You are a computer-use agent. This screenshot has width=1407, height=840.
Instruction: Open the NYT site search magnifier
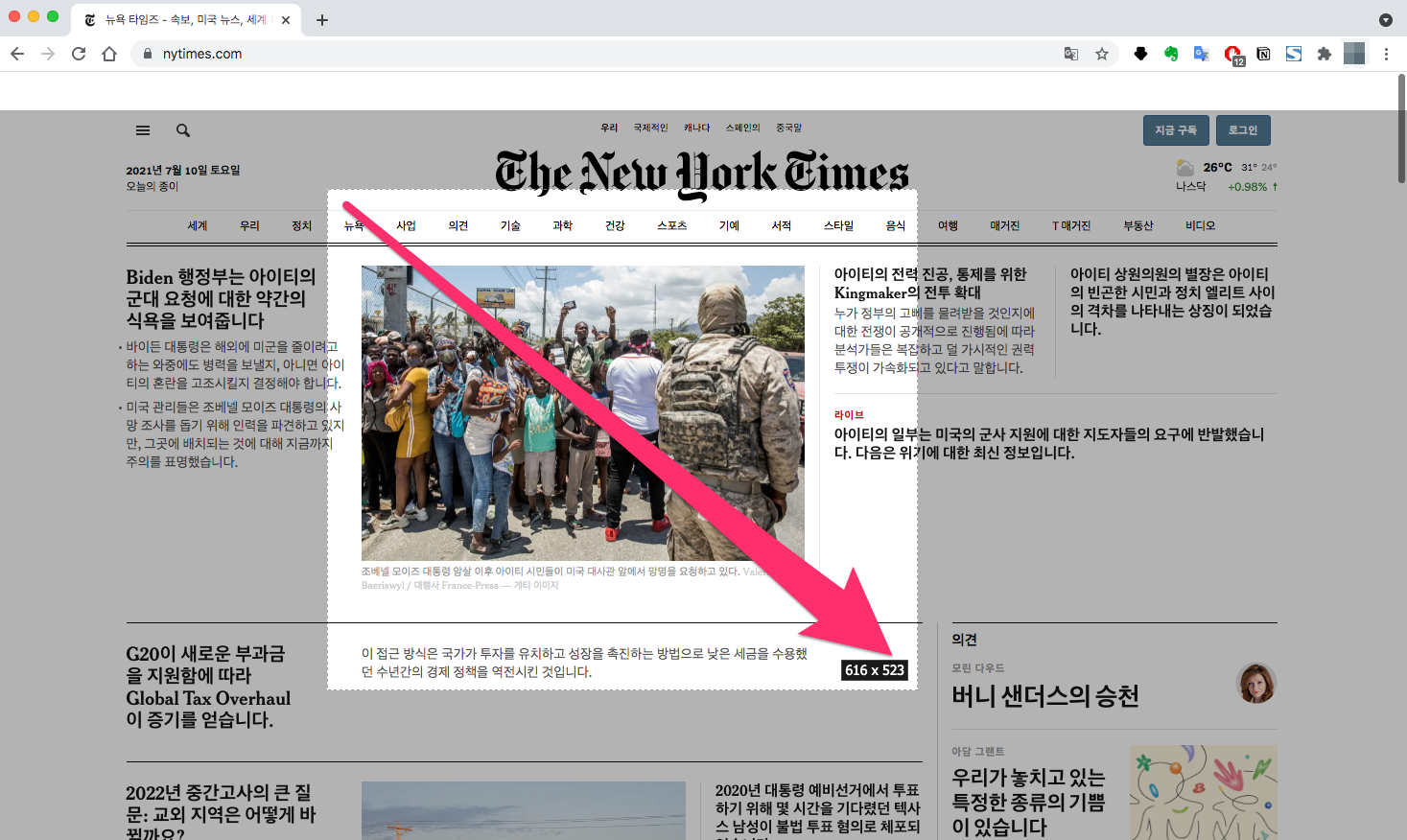[183, 130]
